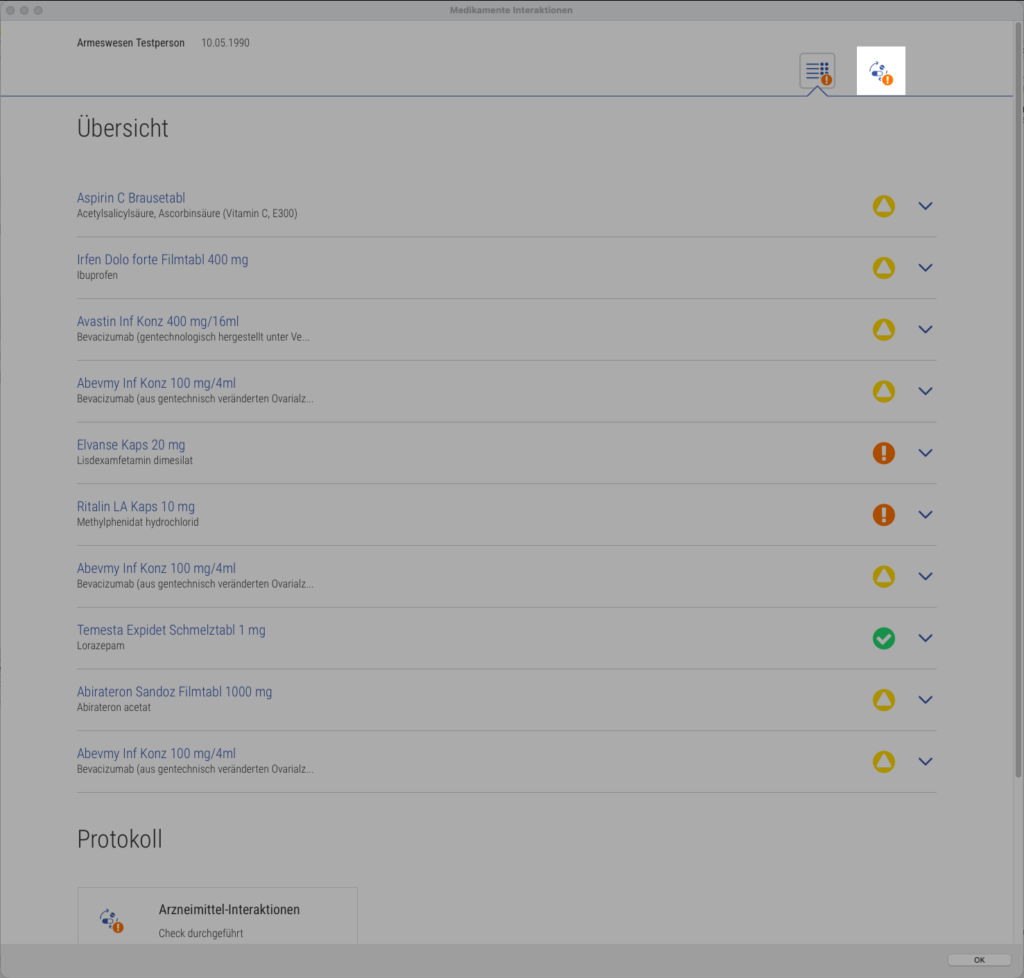Screen dimensions: 1024x978
Task: Click the yellow warning icon for Irfen Dolo forte
Action: click(x=884, y=268)
